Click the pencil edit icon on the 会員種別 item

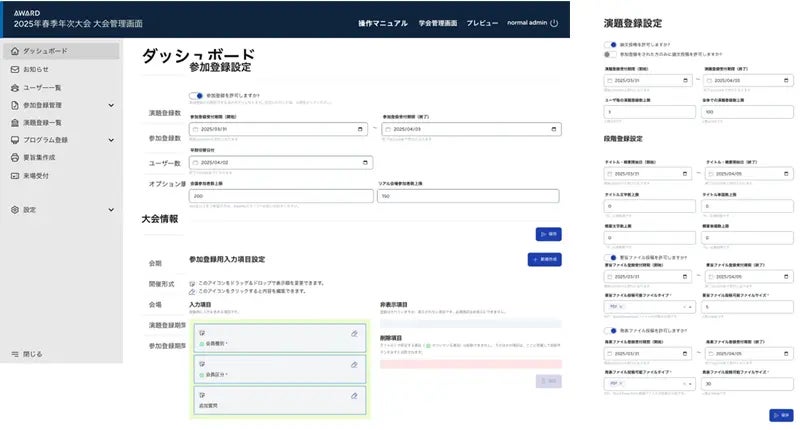354,334
